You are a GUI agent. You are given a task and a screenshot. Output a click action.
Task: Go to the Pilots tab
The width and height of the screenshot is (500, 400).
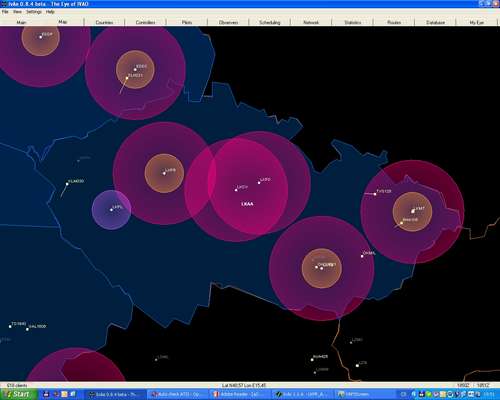[187, 22]
